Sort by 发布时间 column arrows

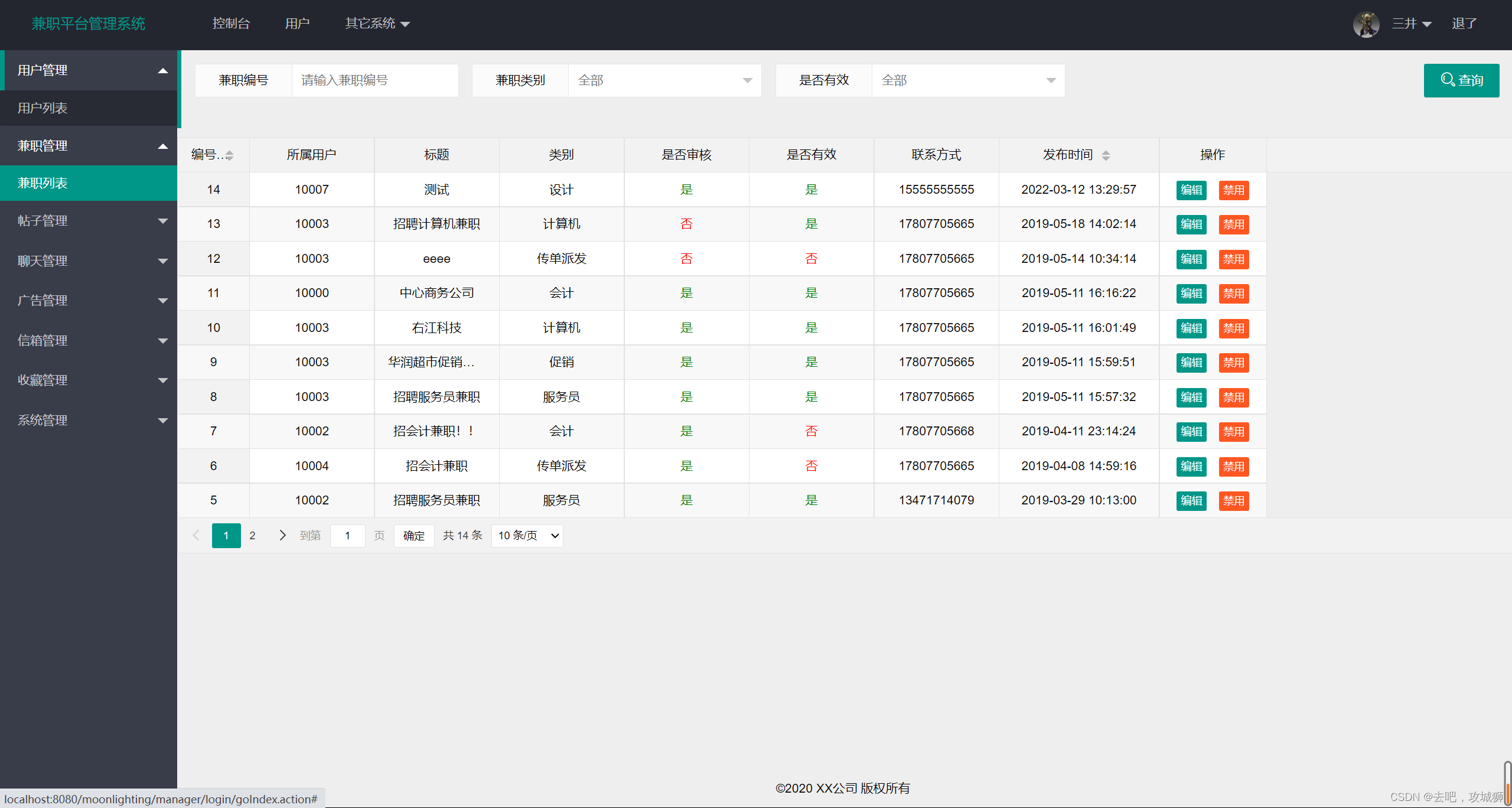click(1106, 155)
